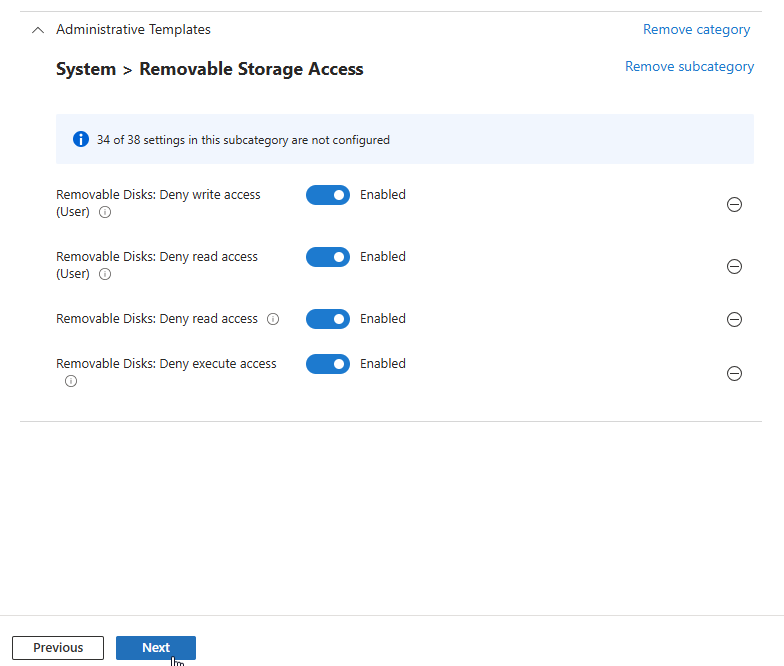Show info for Deny execute access setting
This screenshot has height=666, width=784.
71,381
